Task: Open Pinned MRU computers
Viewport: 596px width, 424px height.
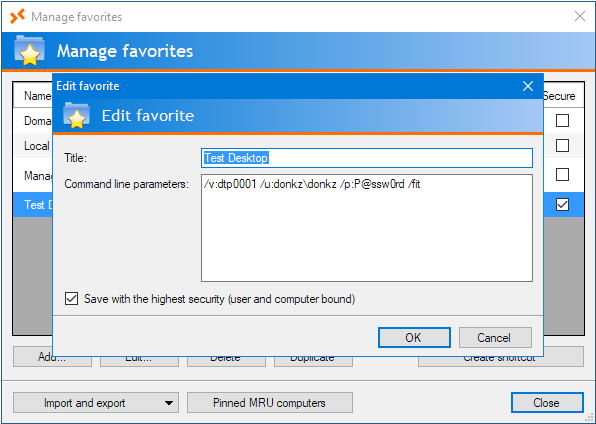Action: coord(269,403)
